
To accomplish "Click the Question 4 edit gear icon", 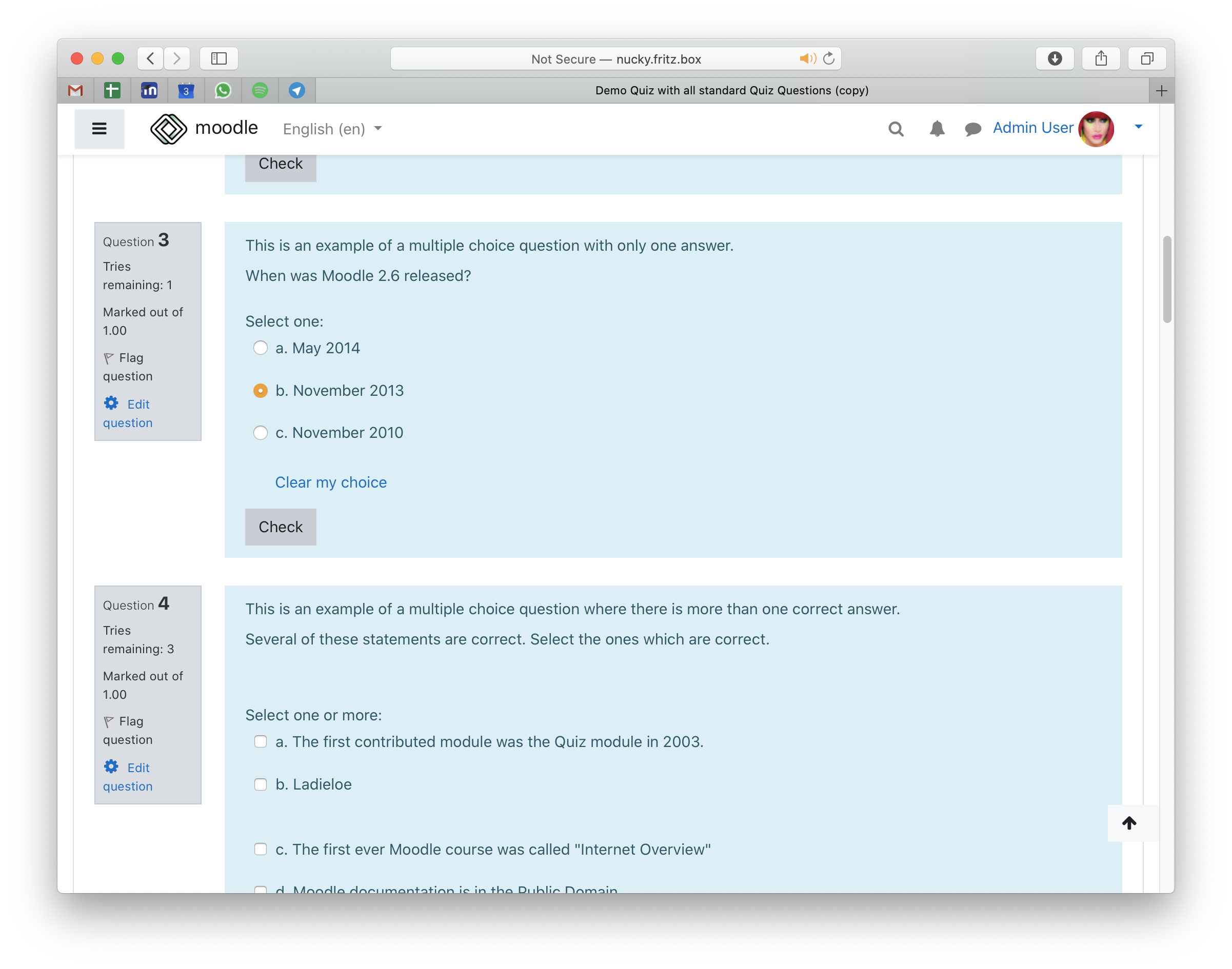I will [x=111, y=767].
